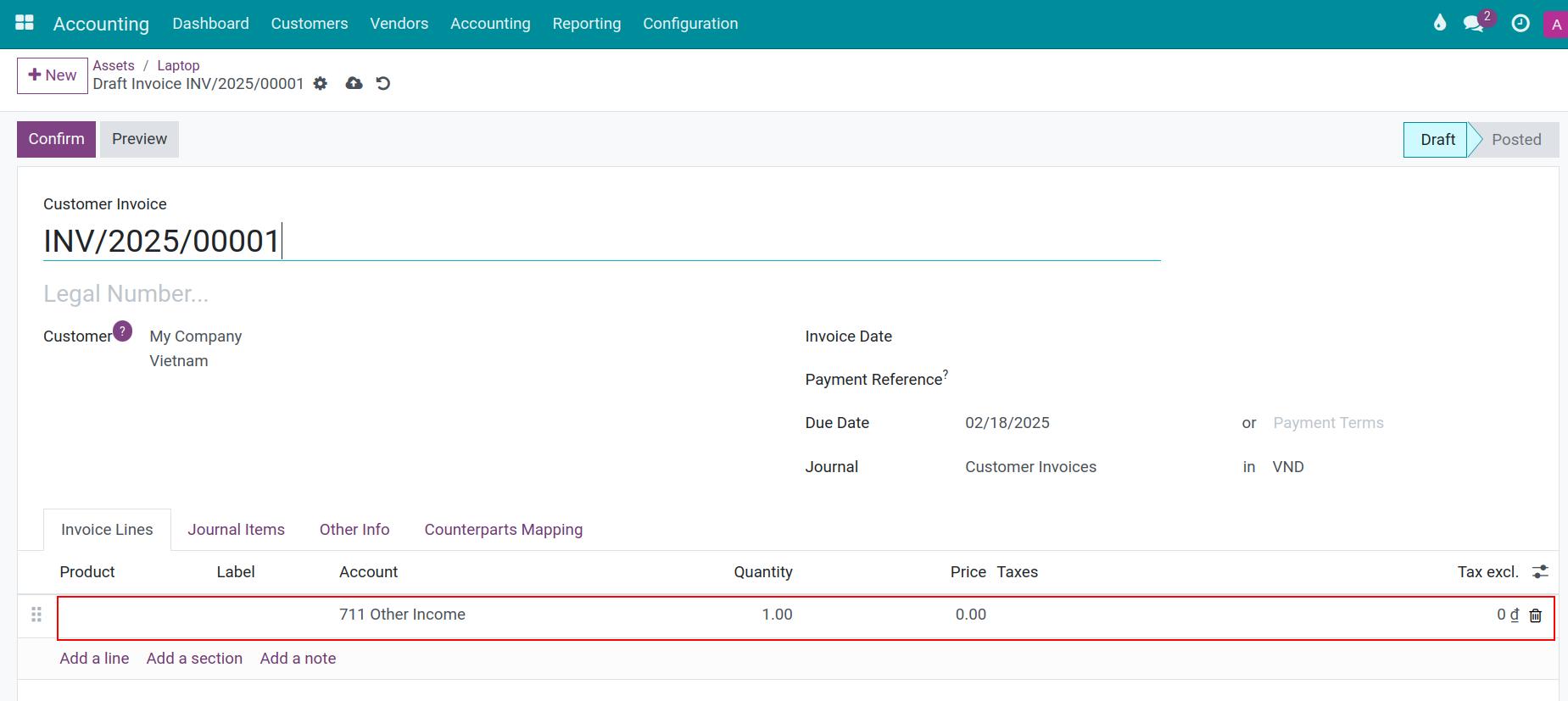Go to Laptop breadcrumb link
The image size is (1568, 701).
(x=178, y=65)
